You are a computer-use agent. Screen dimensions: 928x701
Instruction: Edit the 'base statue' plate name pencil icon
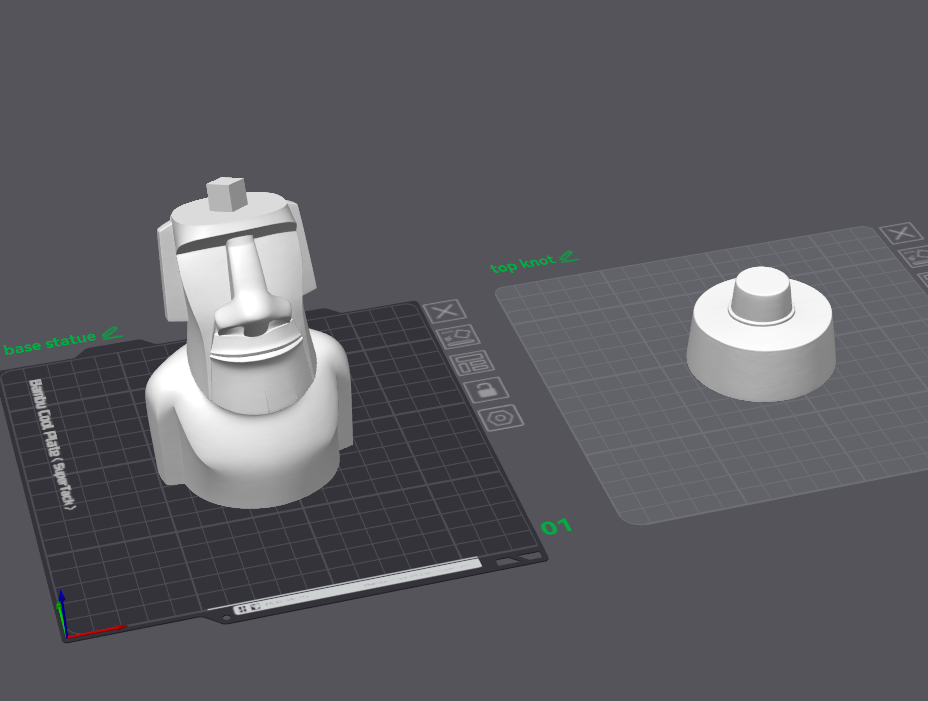coord(112,333)
